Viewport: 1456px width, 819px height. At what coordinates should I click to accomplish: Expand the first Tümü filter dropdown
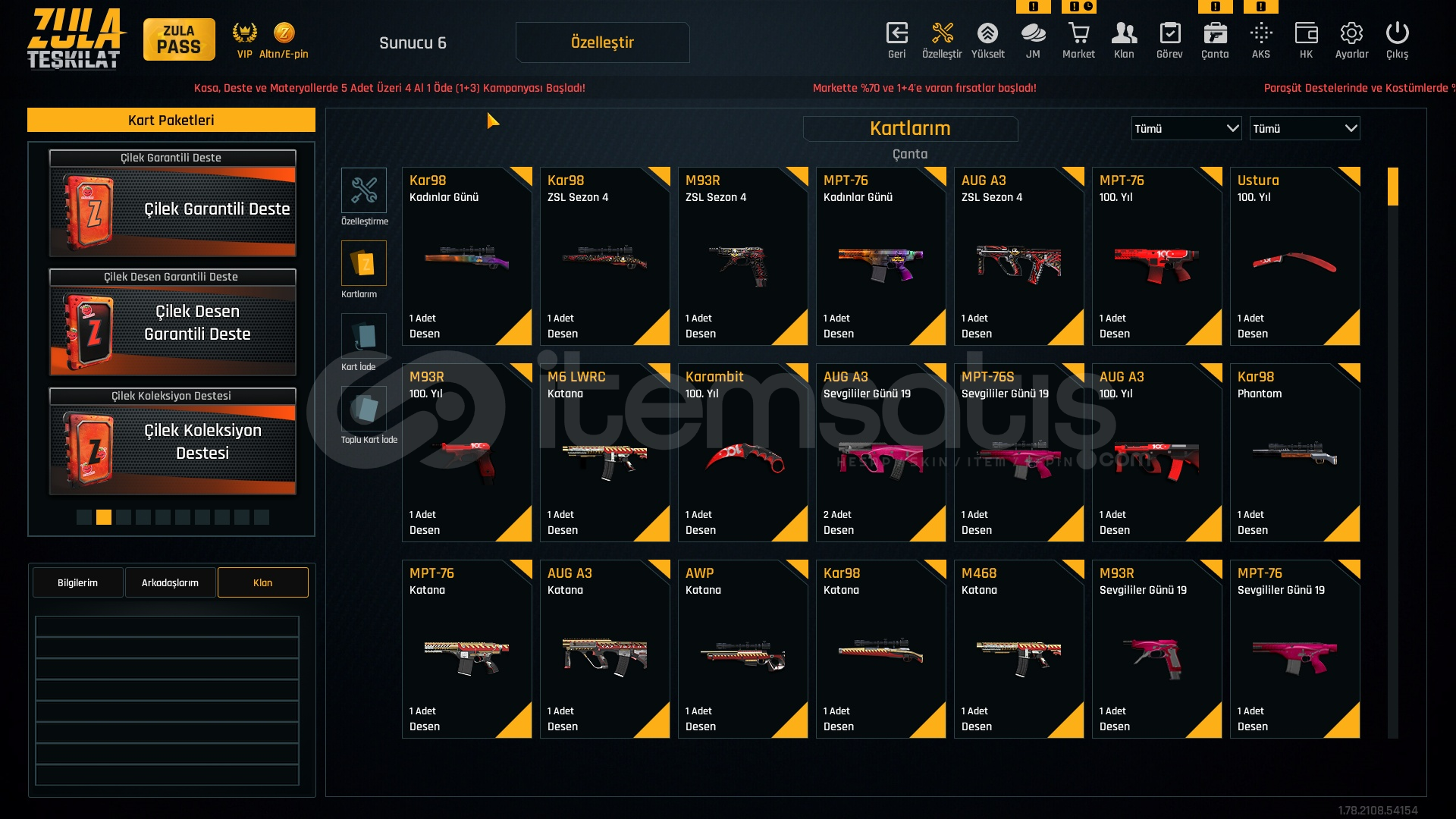(x=1186, y=128)
